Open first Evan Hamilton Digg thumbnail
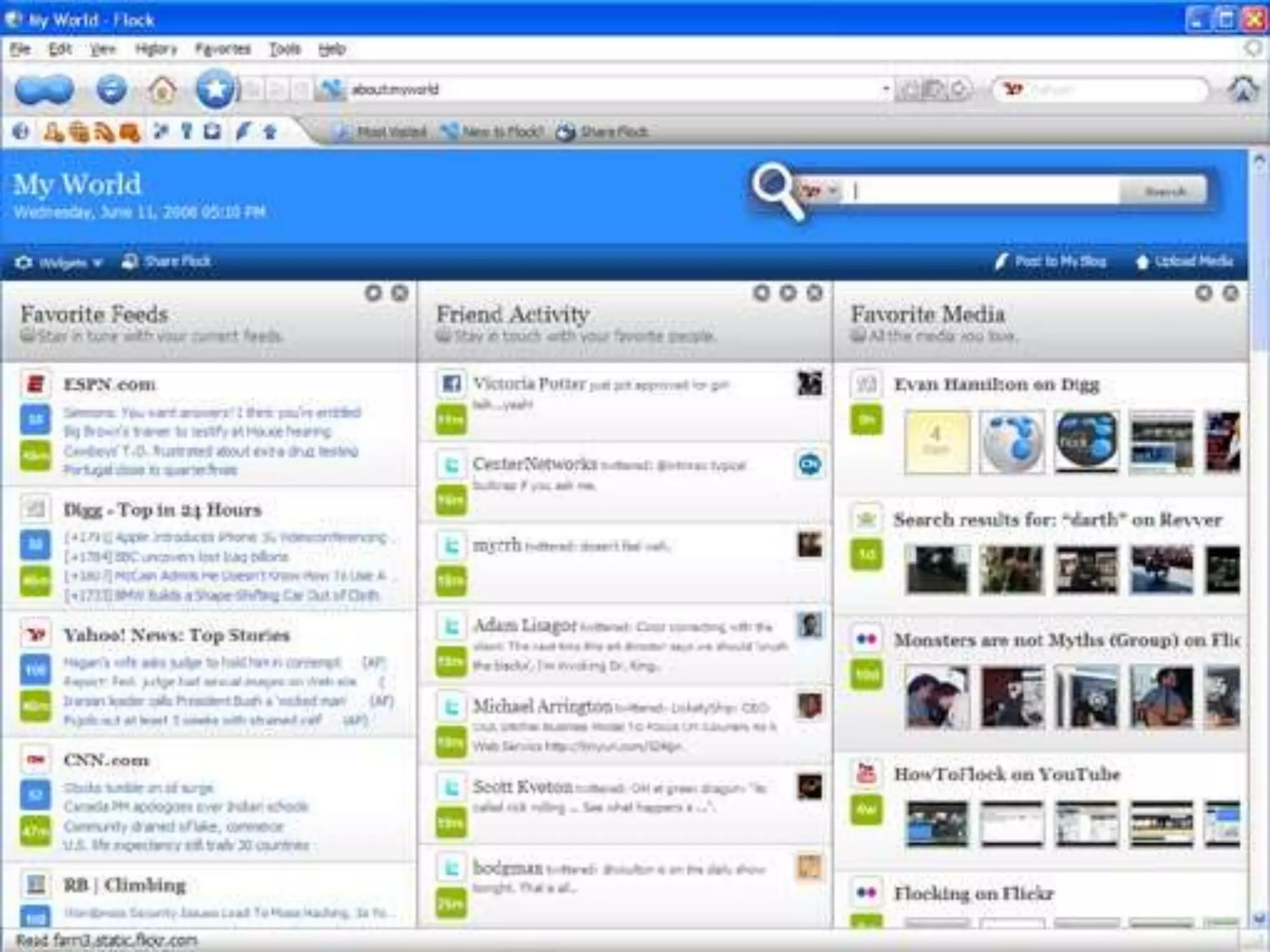The width and height of the screenshot is (1270, 952). pyautogui.click(x=937, y=443)
